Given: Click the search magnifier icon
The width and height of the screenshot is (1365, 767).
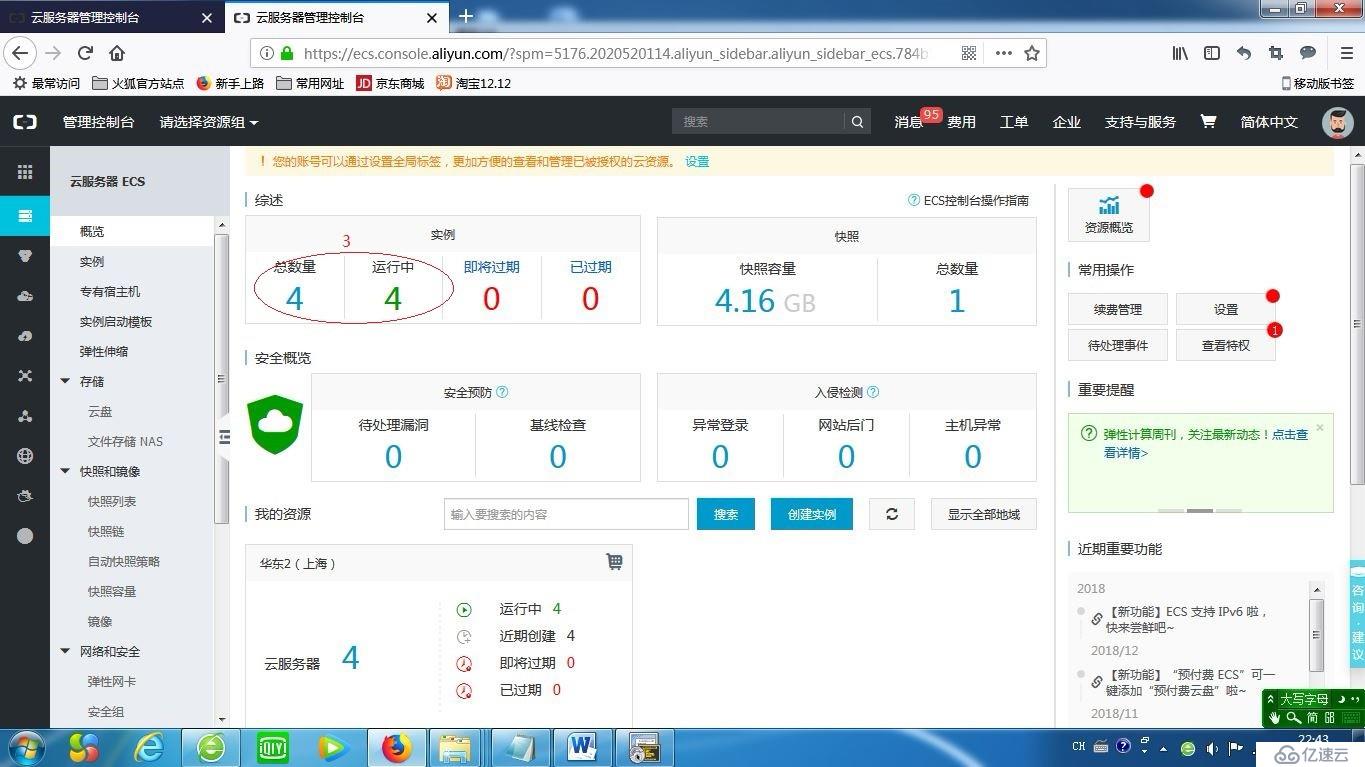Looking at the screenshot, I should pos(857,122).
